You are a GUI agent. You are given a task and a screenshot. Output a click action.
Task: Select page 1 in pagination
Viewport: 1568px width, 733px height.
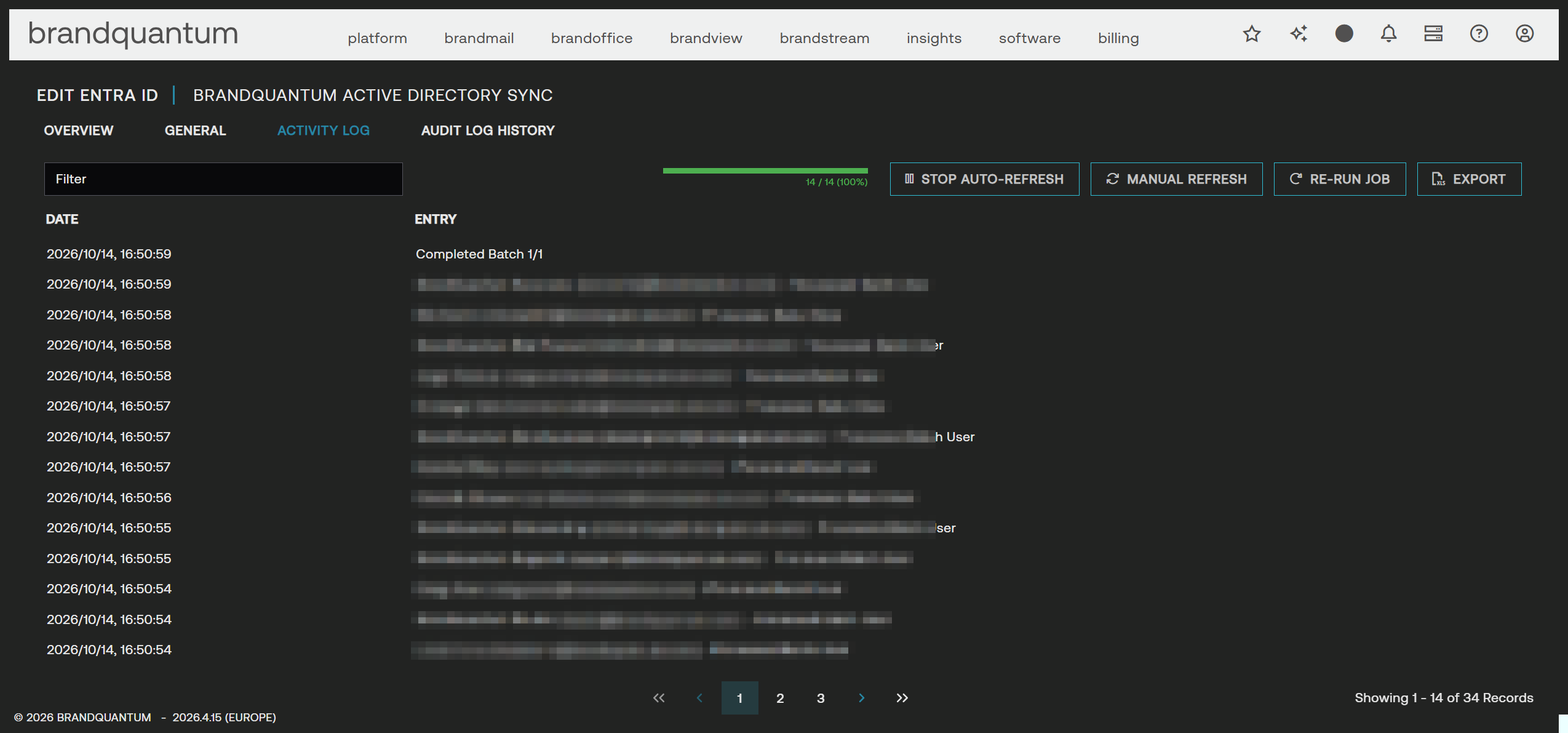[x=739, y=698]
